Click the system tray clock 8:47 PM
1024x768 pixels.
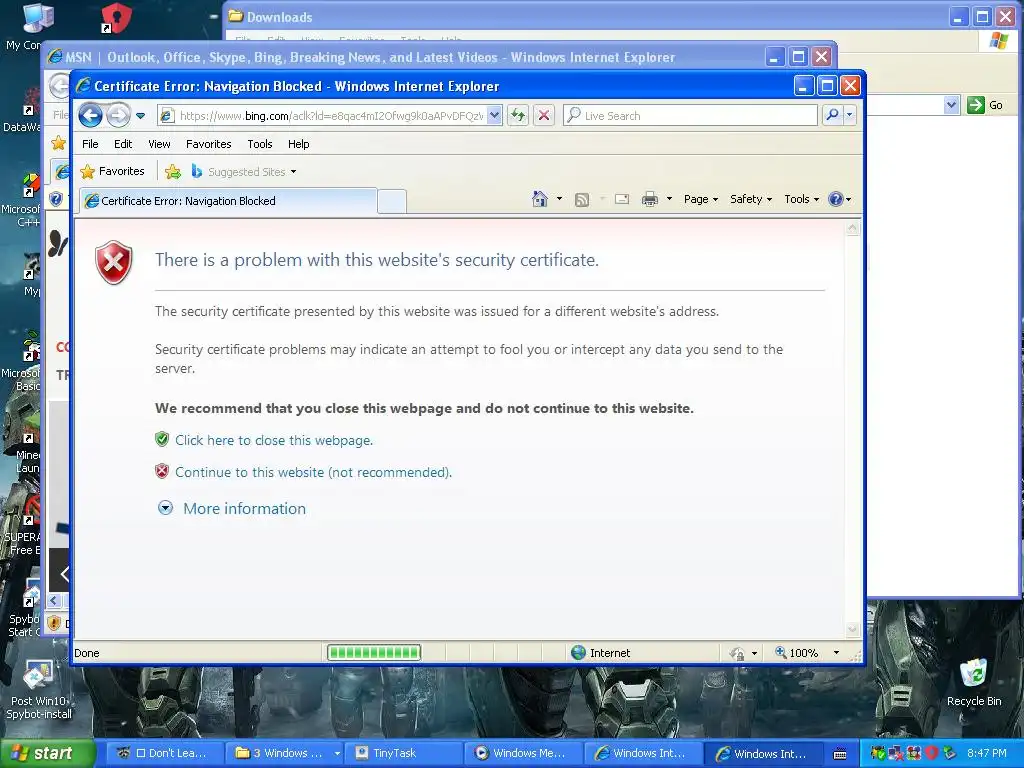tap(987, 753)
